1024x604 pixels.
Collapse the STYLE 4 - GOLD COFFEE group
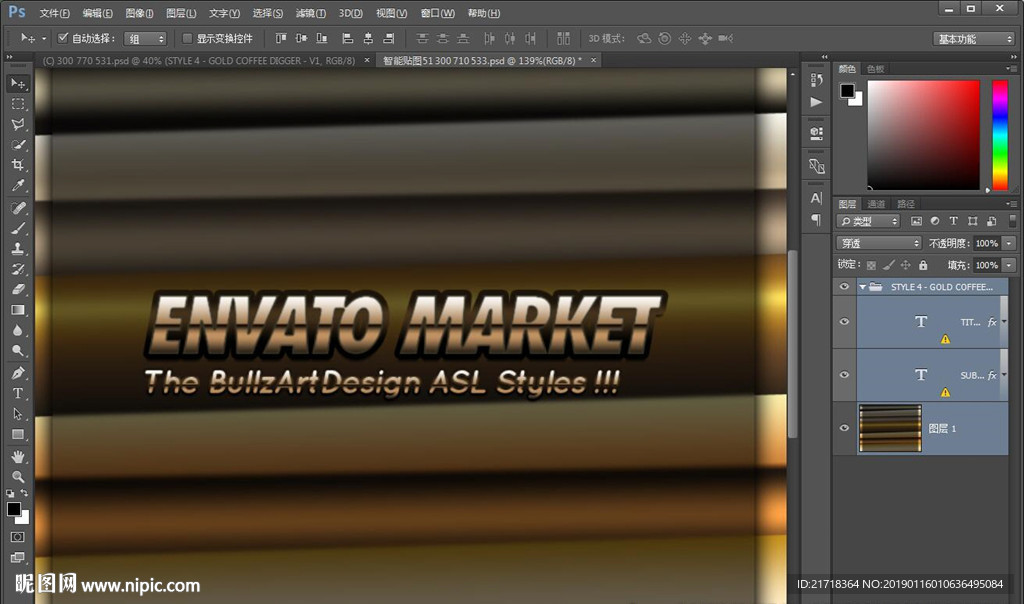click(863, 287)
